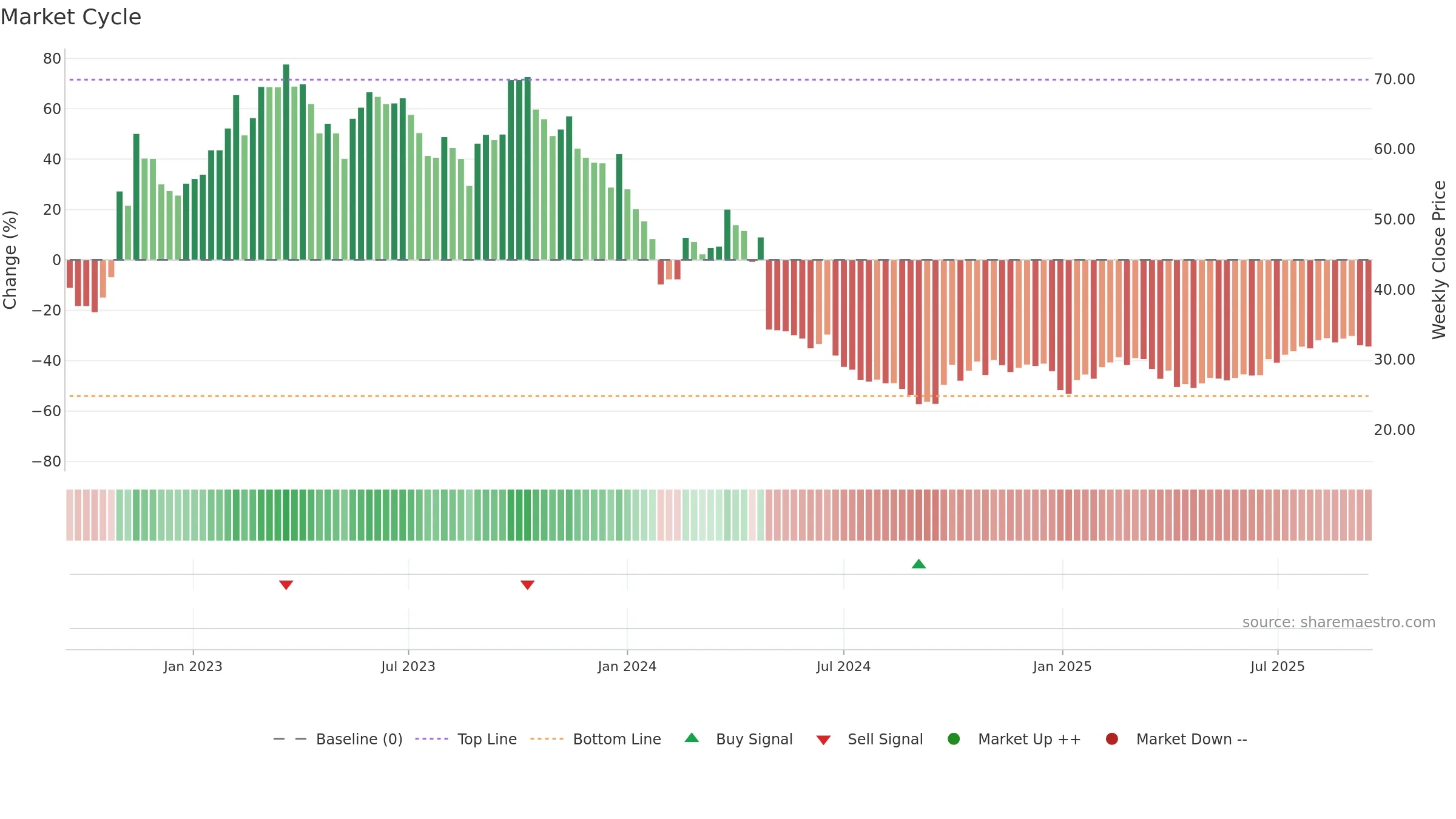Click the Jul 2025 axis label
This screenshot has width=1456, height=819.
tap(1278, 666)
